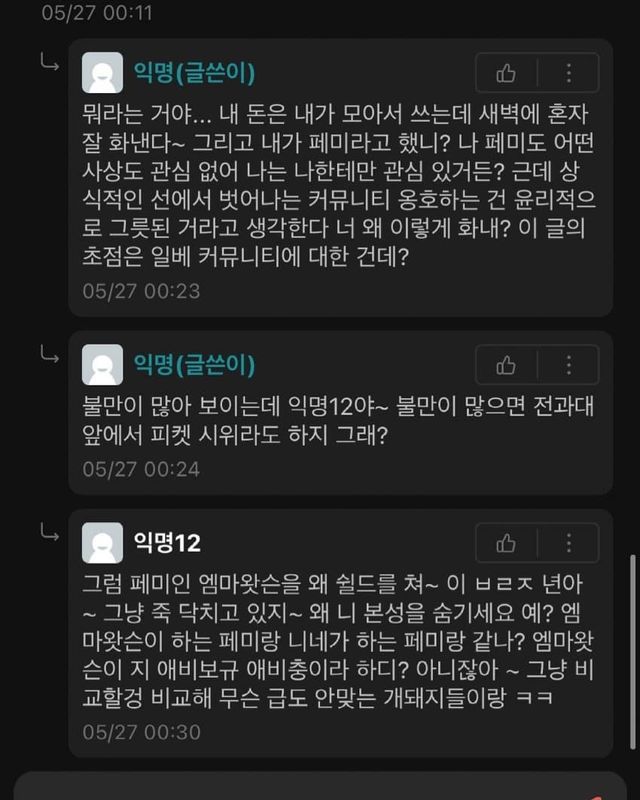Open three-dot menu on the 익명12 comment

pyautogui.click(x=569, y=543)
